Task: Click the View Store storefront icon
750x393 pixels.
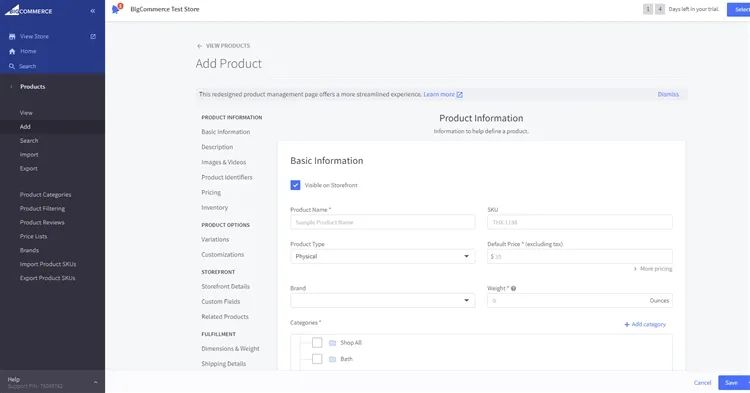Action: click(x=12, y=36)
